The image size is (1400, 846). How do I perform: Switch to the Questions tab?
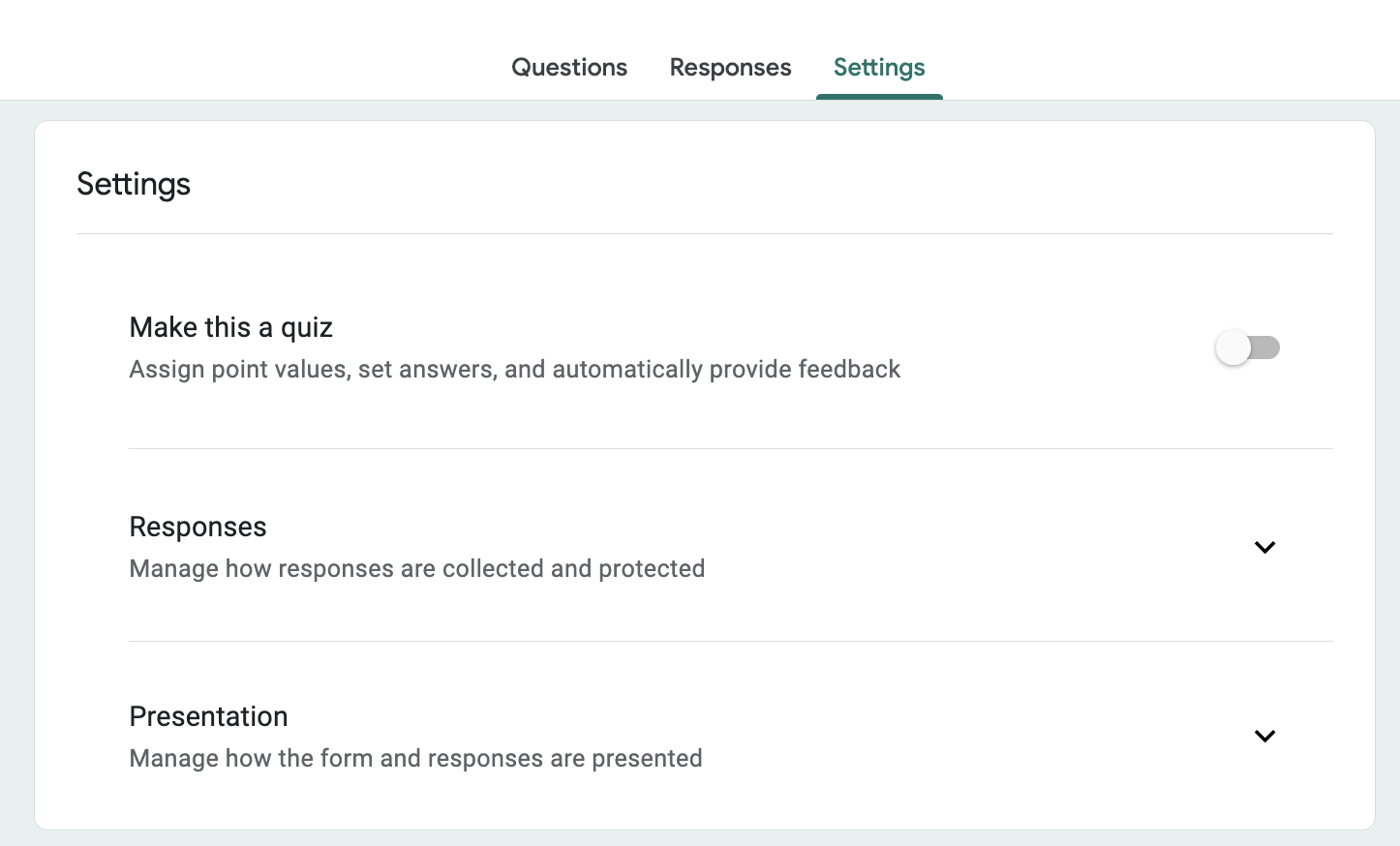coord(569,67)
